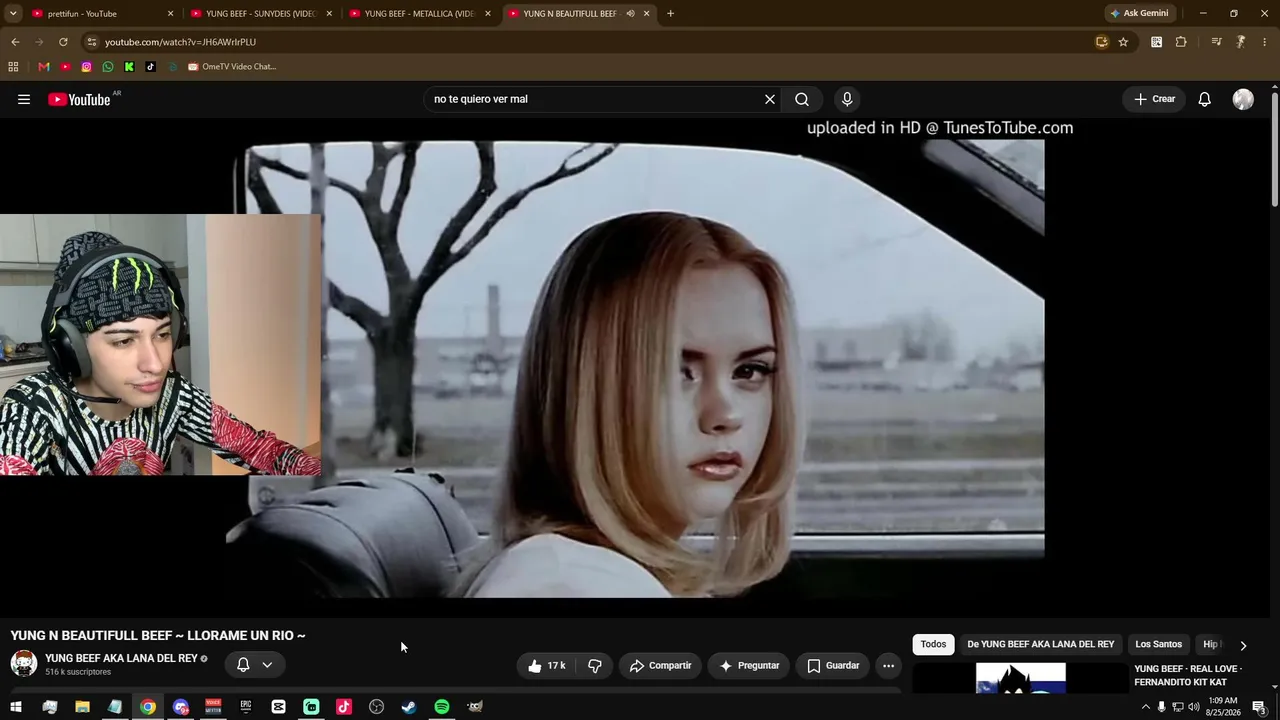The height and width of the screenshot is (720, 1280).
Task: Open Spotify from the taskbar
Action: click(x=442, y=707)
